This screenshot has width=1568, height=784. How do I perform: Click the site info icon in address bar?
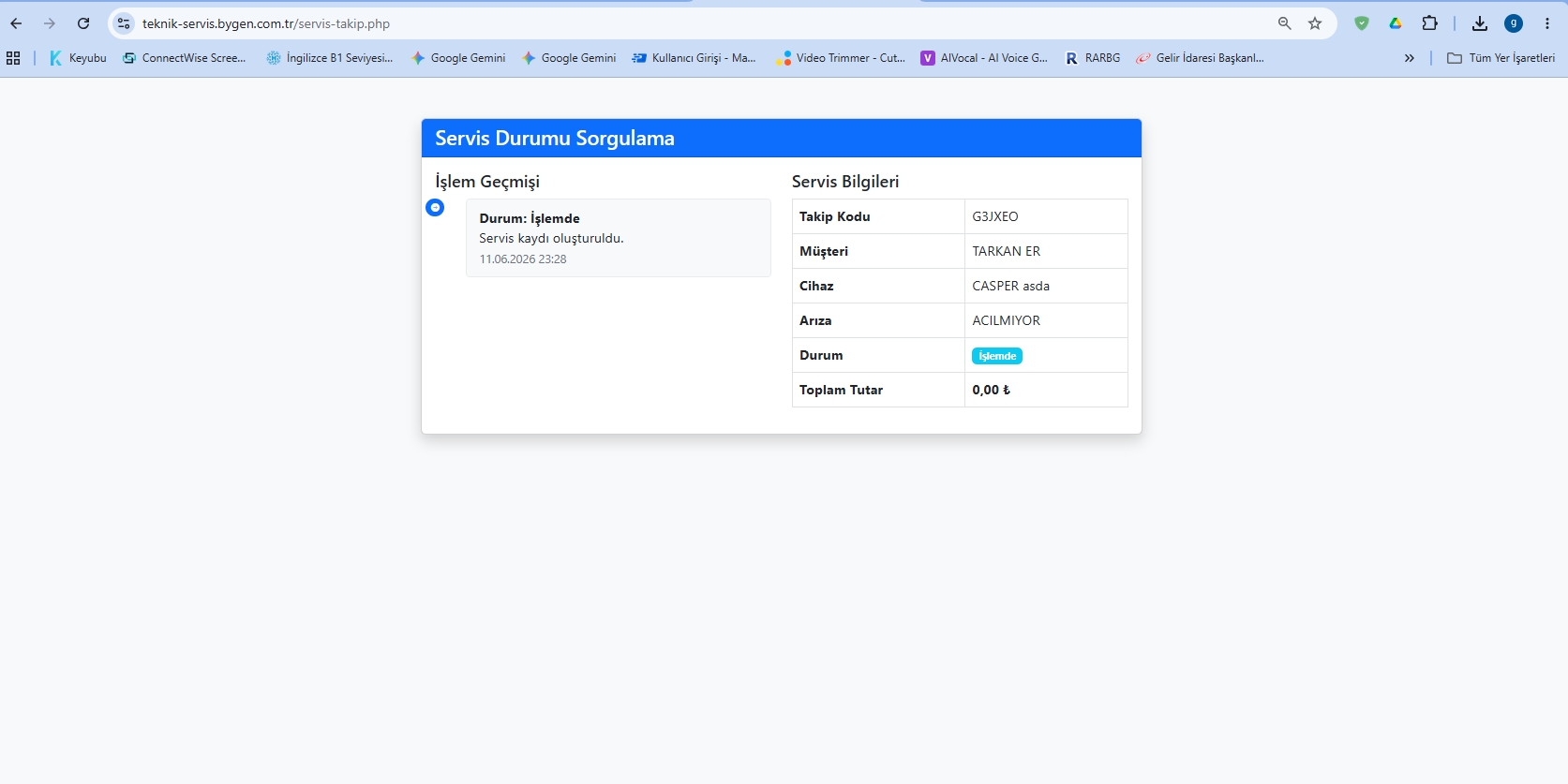[124, 23]
